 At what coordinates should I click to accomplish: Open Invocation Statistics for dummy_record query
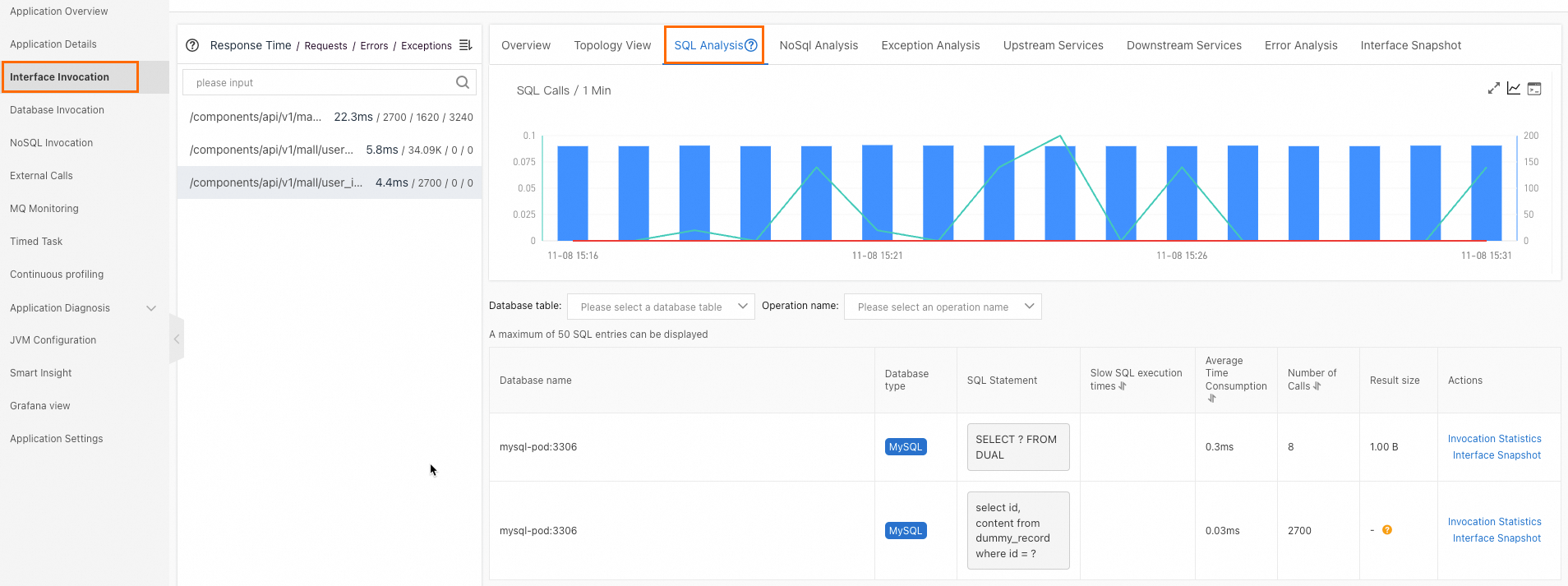coord(1494,522)
